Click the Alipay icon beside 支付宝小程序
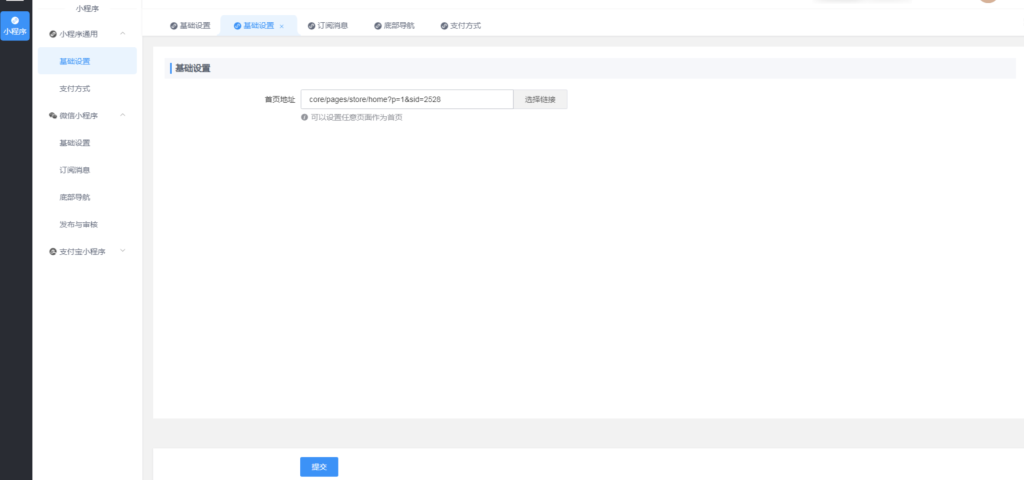Image resolution: width=1024 pixels, height=480 pixels. pos(53,251)
